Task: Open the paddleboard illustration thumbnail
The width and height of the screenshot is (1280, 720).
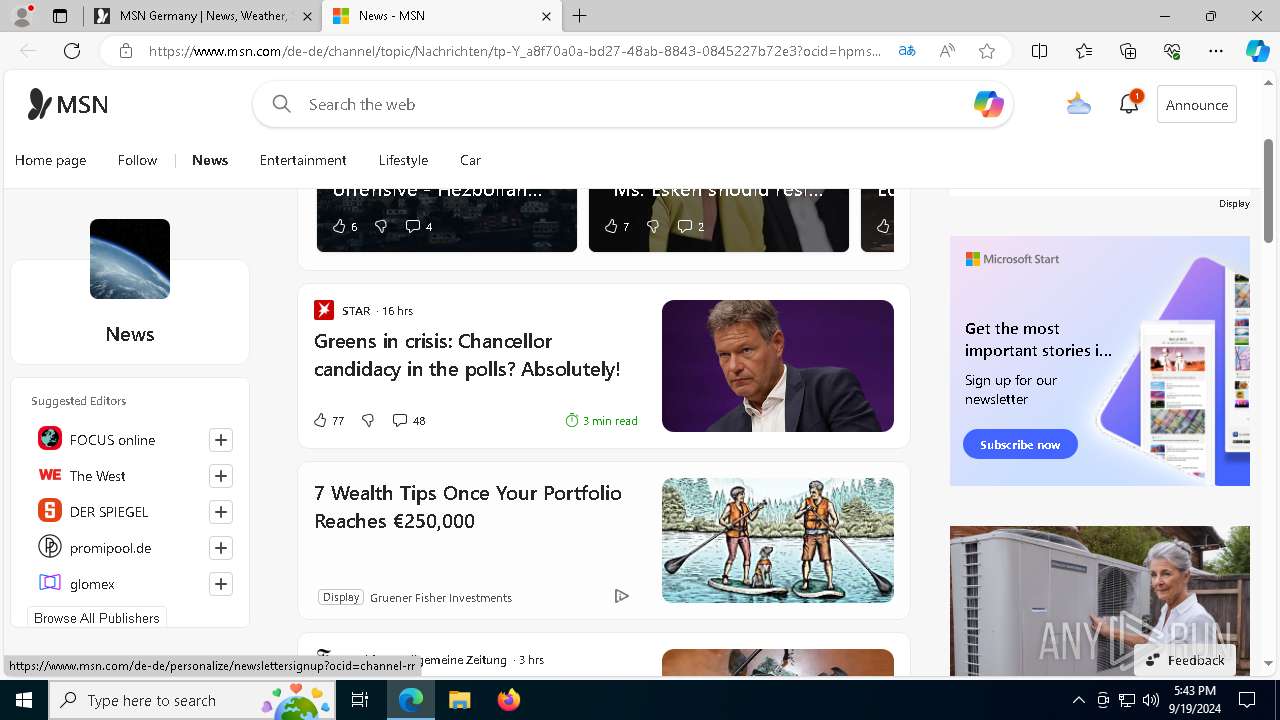Action: coord(778,540)
